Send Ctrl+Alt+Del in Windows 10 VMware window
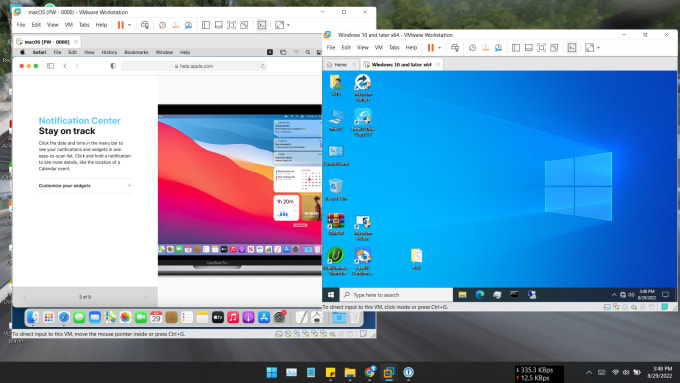Image resolution: width=680 pixels, height=383 pixels. coord(455,48)
